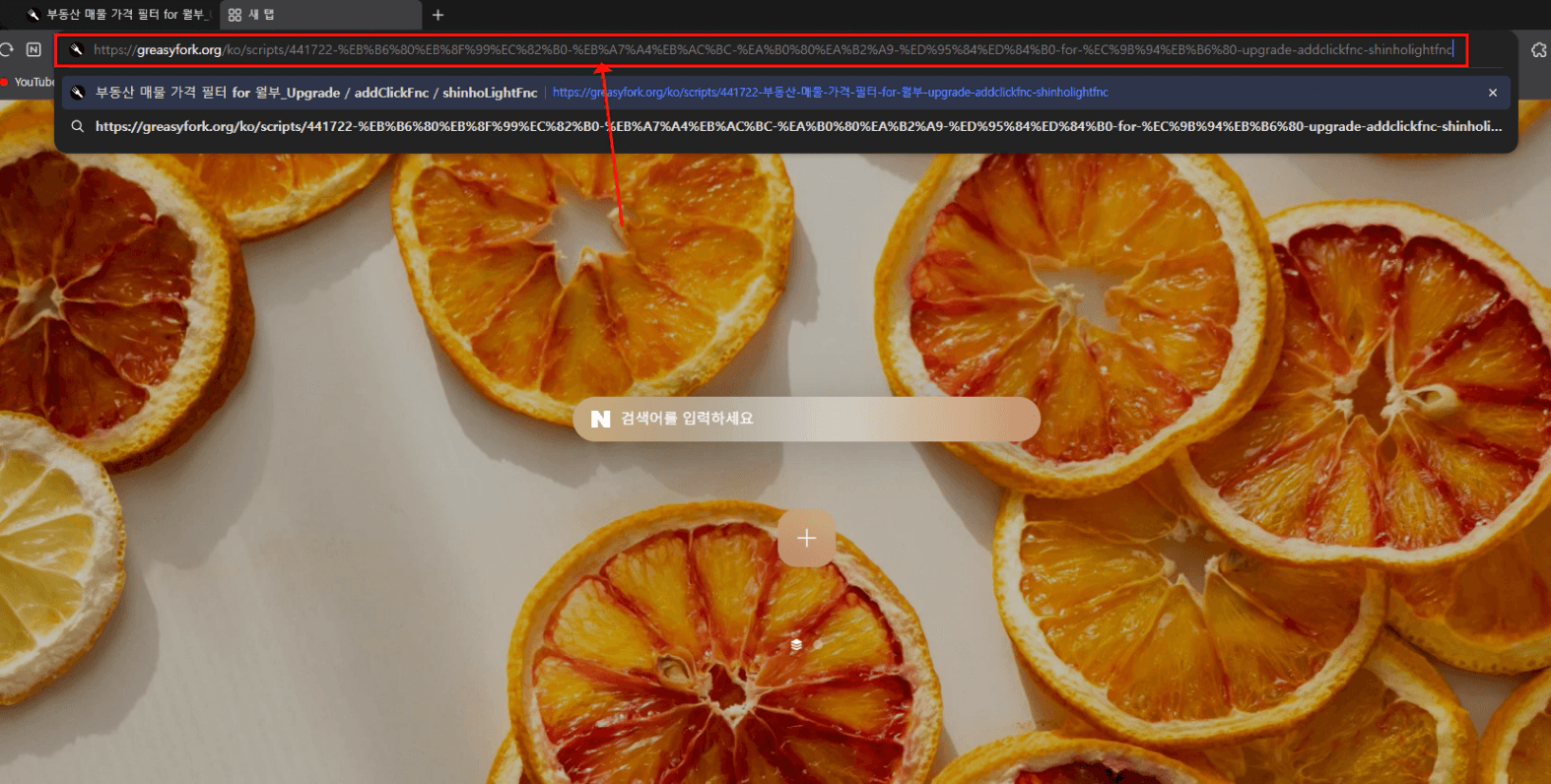1551x784 pixels.
Task: Click the small layers icon below the plus tile
Action: click(796, 645)
